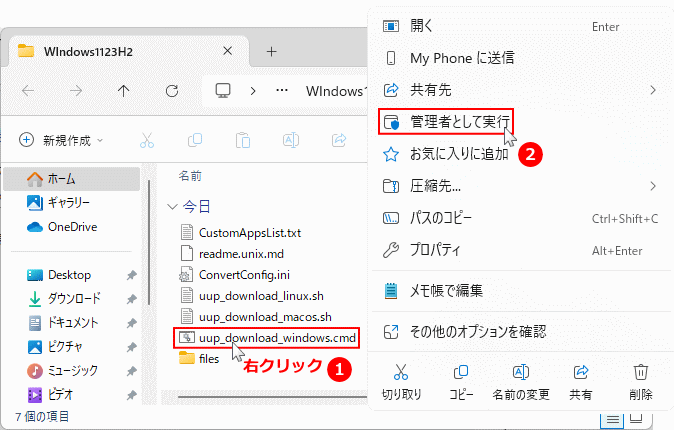Open the address bar ellipsis menu
This screenshot has height=430, width=674.
pos(282,91)
